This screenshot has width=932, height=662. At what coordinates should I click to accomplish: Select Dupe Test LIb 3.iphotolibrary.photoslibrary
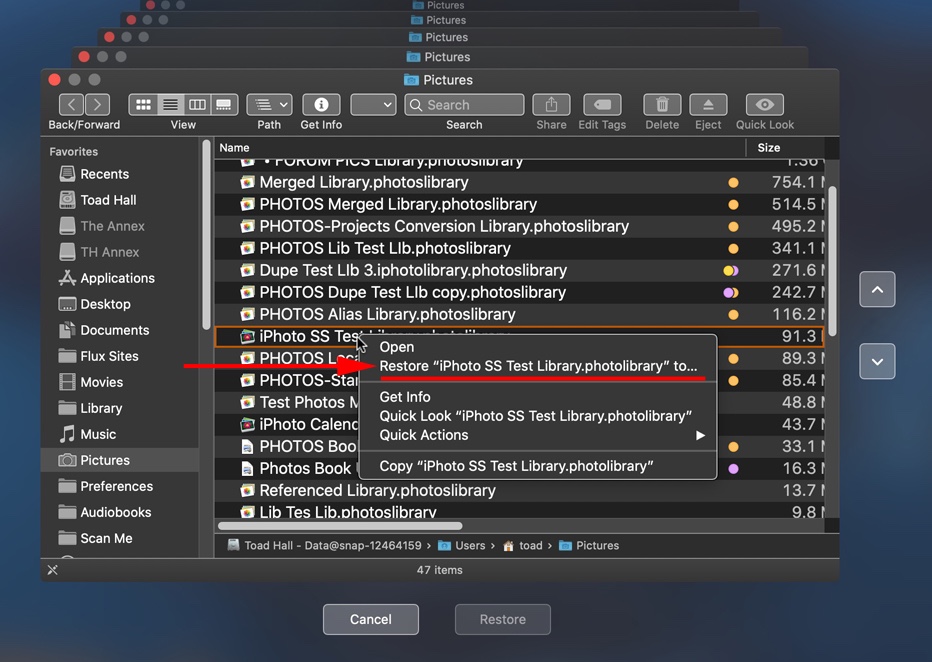coord(519,270)
